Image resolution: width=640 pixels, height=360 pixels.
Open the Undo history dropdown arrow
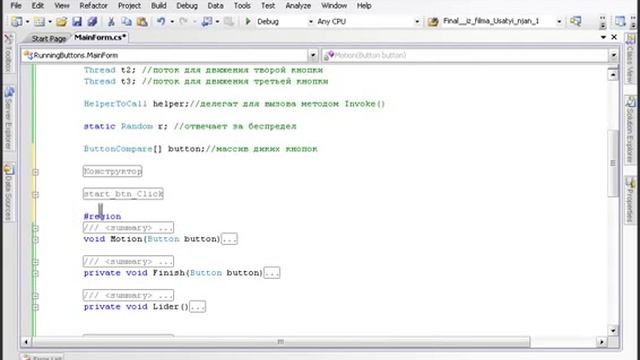tap(172, 22)
